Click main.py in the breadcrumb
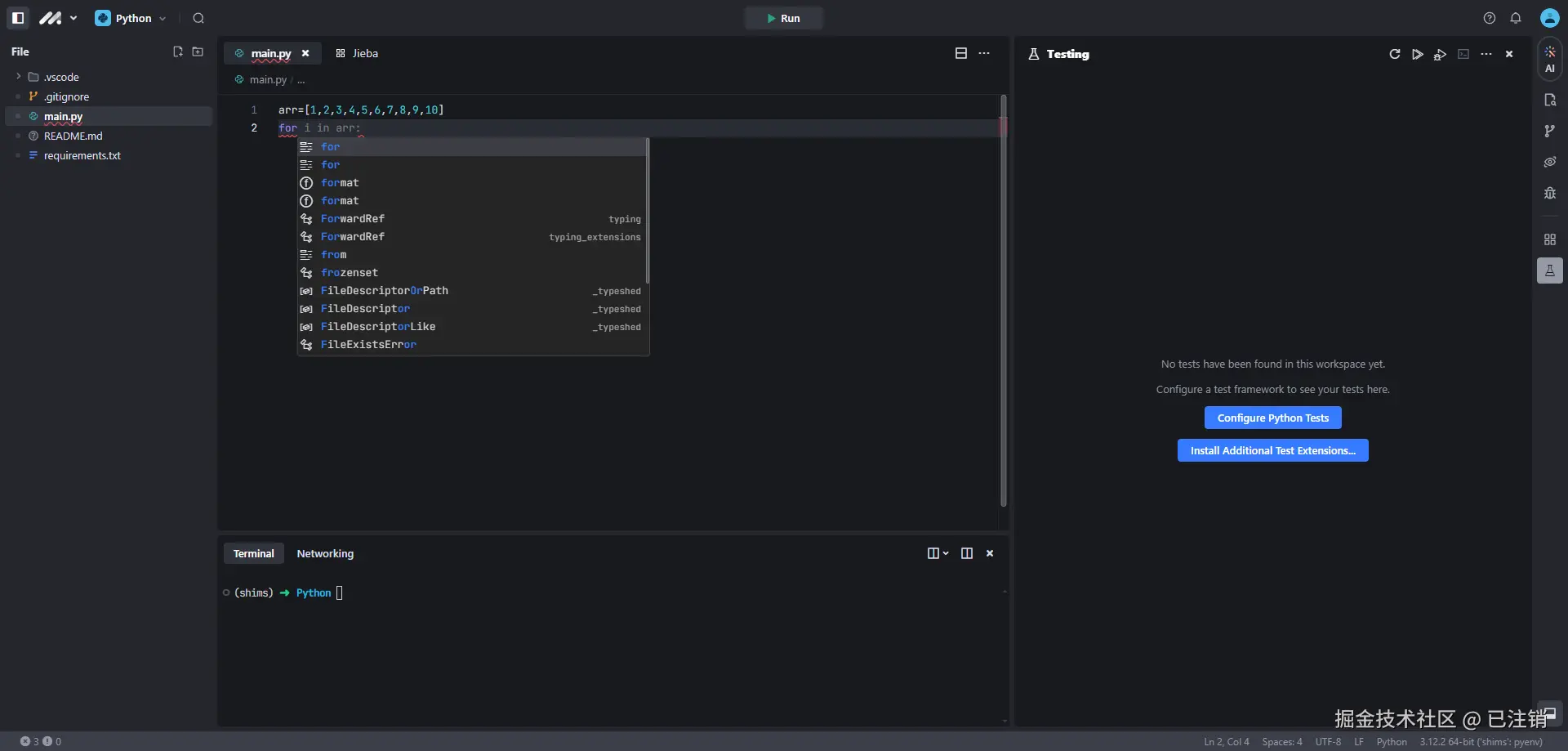 click(x=268, y=80)
